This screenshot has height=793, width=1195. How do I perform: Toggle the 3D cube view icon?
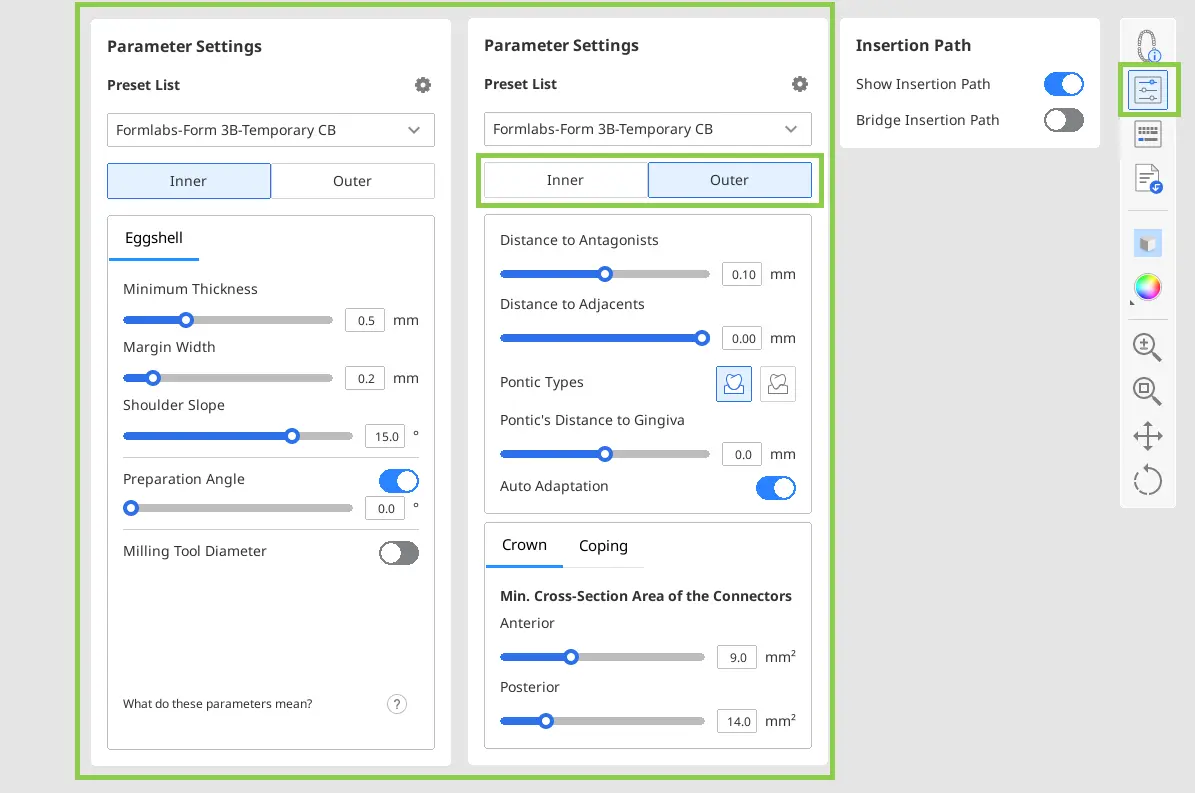tap(1148, 244)
